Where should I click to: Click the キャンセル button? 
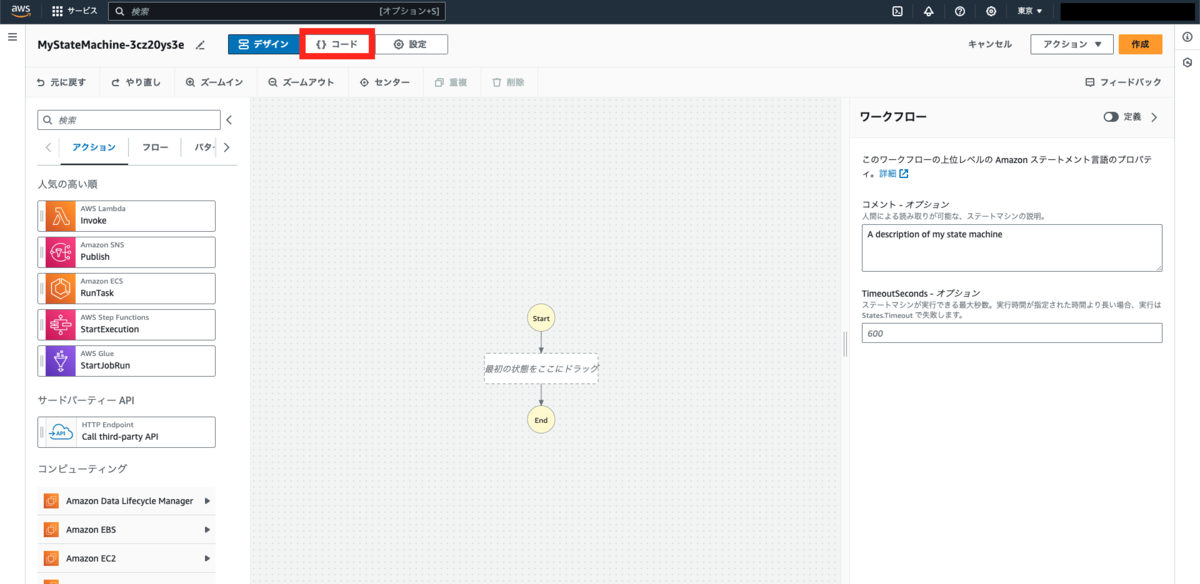pyautogui.click(x=990, y=44)
